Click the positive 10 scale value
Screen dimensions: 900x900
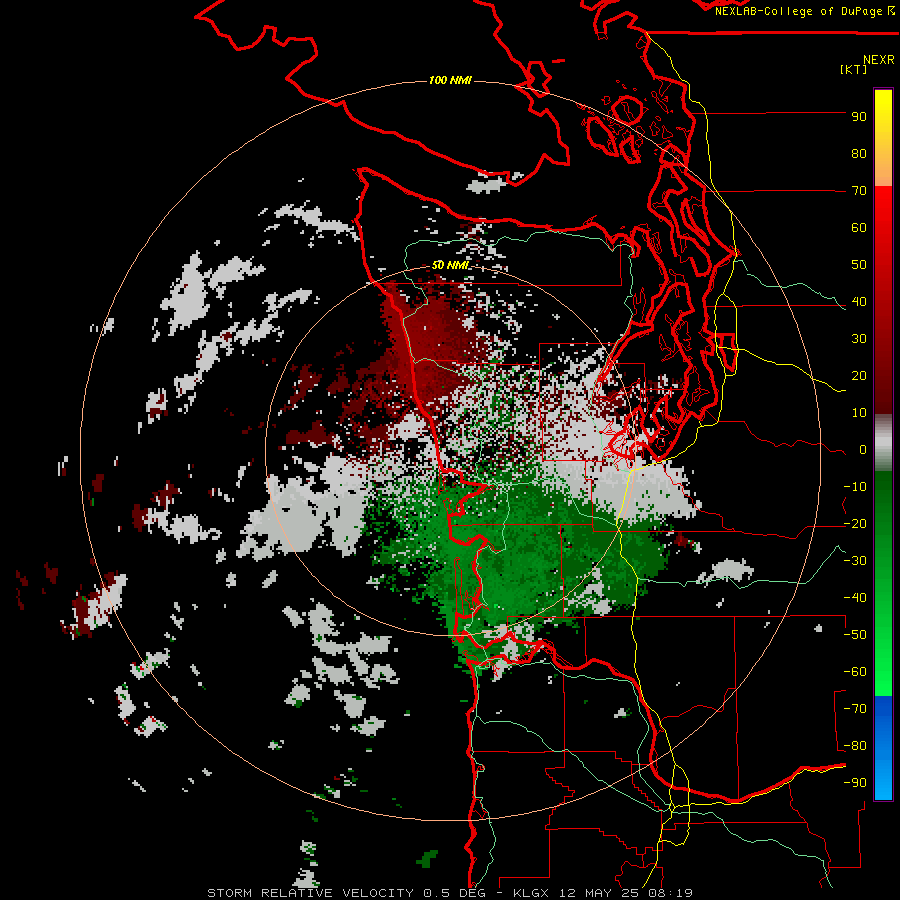pos(859,413)
